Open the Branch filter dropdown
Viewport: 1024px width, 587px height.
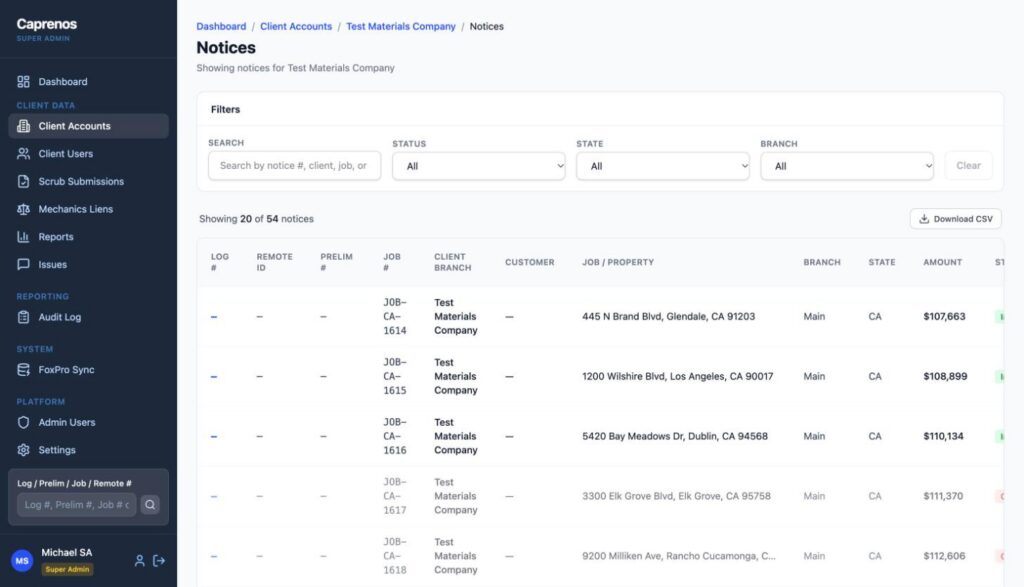click(847, 166)
